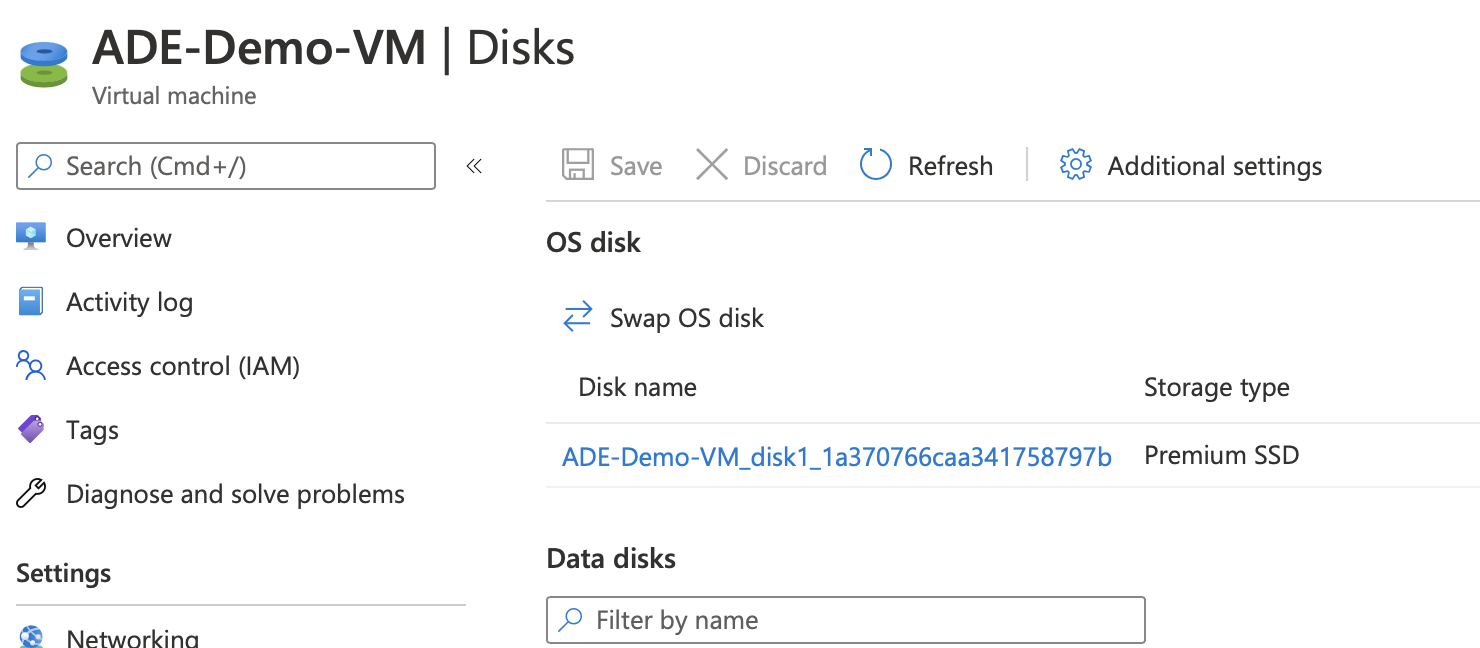Click the Discard X icon

[x=712, y=165]
